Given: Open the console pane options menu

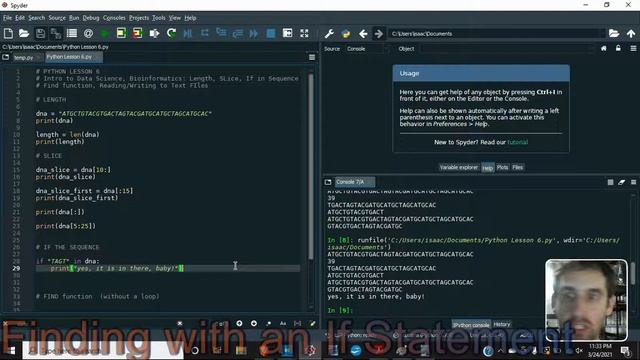Looking at the screenshot, I should pyautogui.click(x=633, y=182).
